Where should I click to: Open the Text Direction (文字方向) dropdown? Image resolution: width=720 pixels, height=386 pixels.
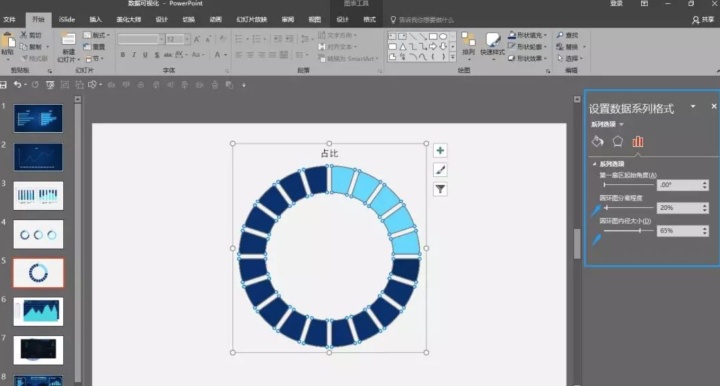pyautogui.click(x=337, y=35)
